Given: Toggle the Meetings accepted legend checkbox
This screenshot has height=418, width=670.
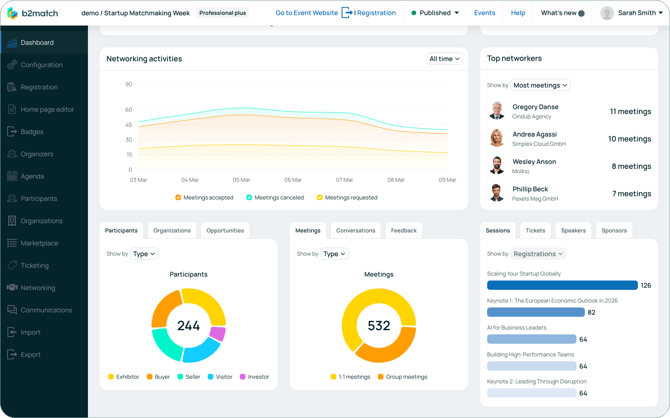Looking at the screenshot, I should tap(178, 198).
